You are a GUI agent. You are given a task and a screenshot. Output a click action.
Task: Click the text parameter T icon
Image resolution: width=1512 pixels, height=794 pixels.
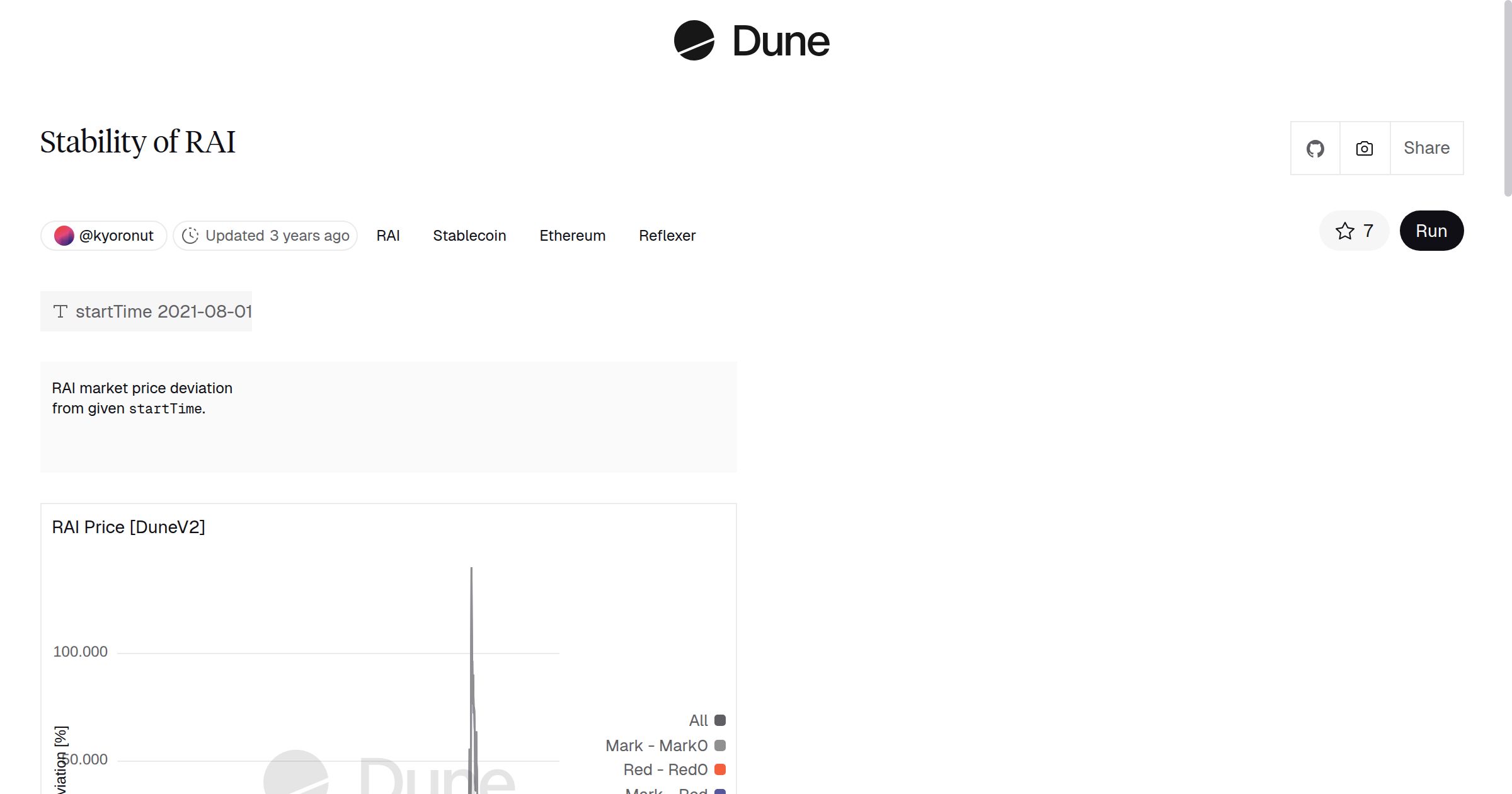tap(60, 311)
